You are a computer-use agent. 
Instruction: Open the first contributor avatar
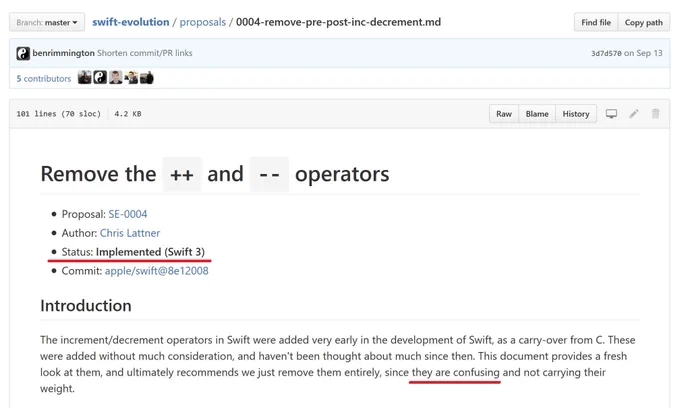pos(85,77)
